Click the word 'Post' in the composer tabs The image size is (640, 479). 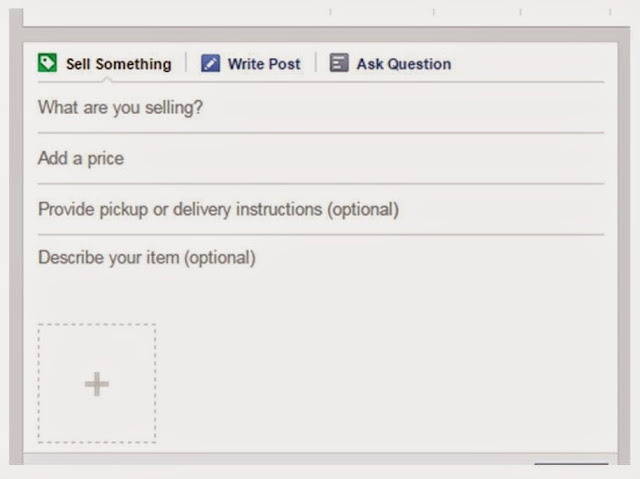point(284,64)
